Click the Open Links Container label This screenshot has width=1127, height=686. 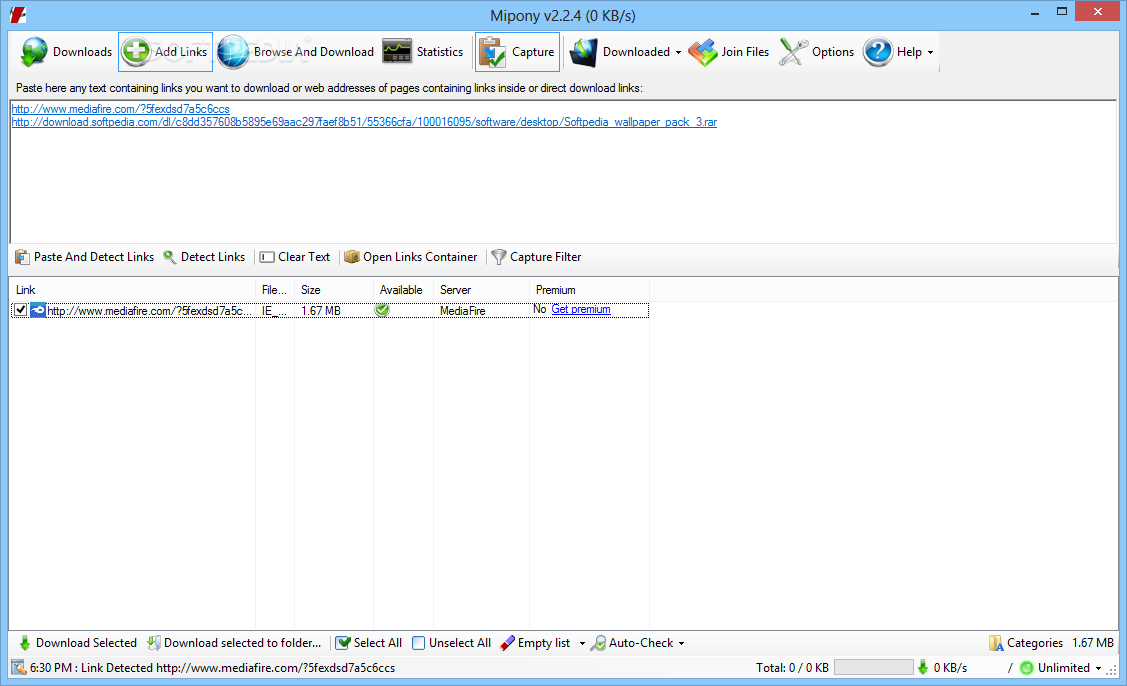pos(420,257)
